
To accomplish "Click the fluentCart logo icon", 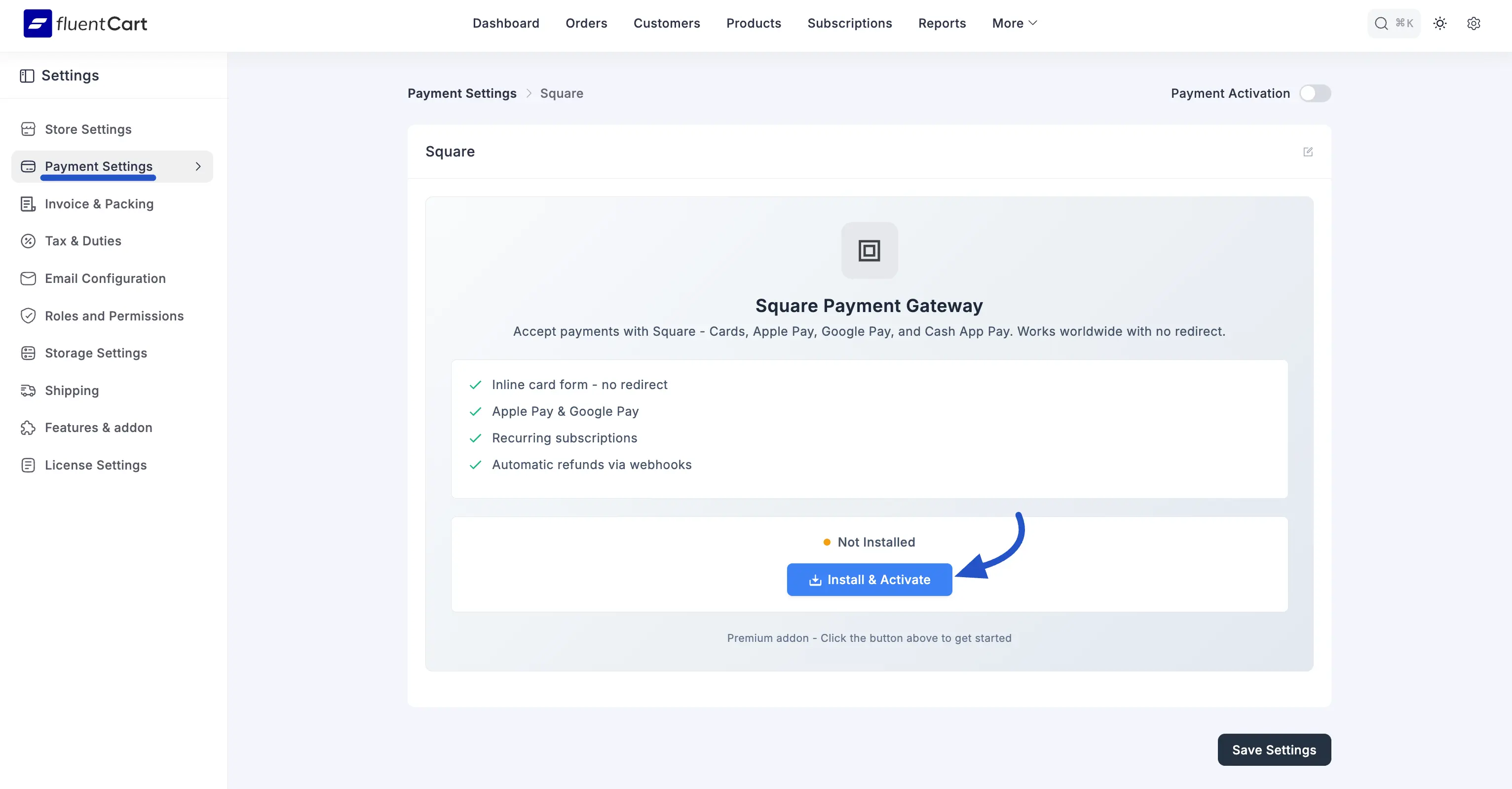I will 38,24.
